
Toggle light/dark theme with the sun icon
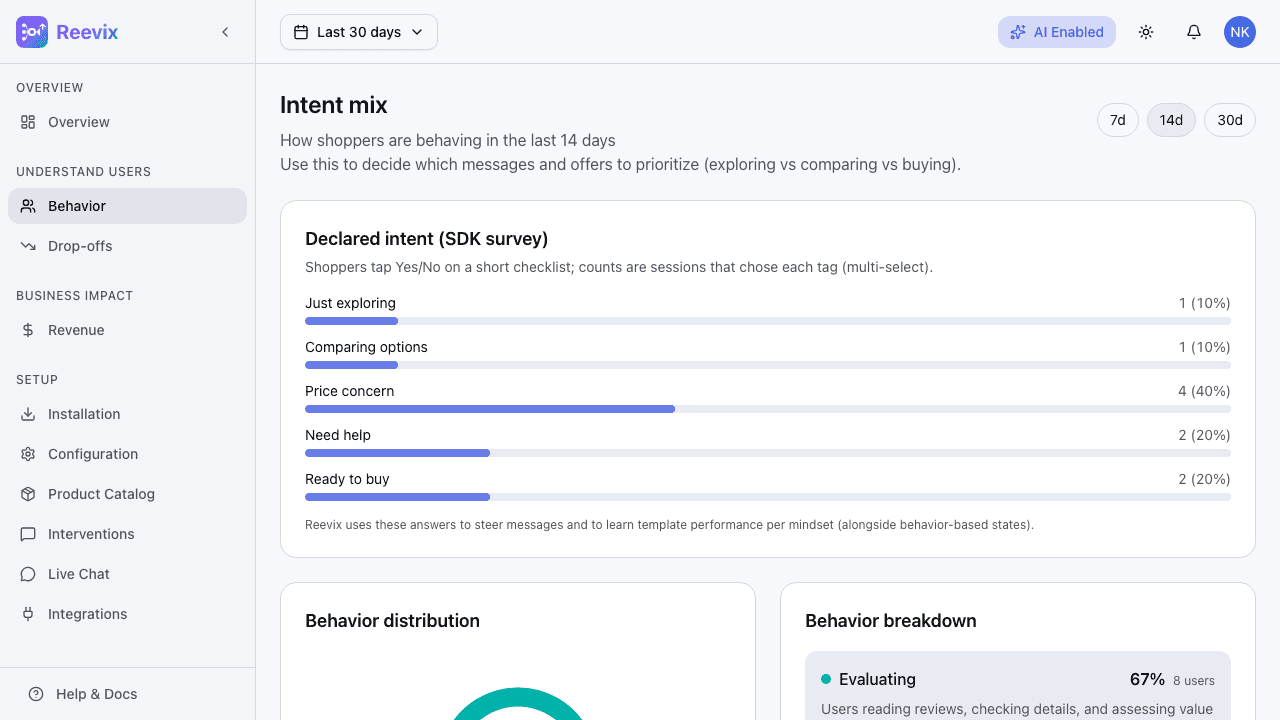[x=1146, y=31]
